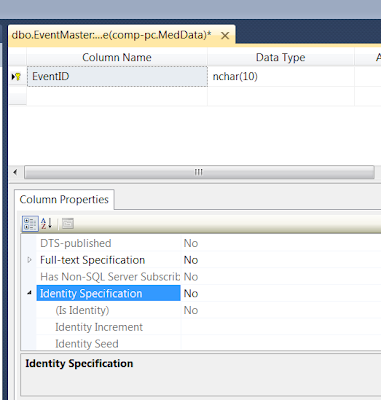
Task: Click the nchar(10) data type cell
Action: pyautogui.click(x=281, y=77)
